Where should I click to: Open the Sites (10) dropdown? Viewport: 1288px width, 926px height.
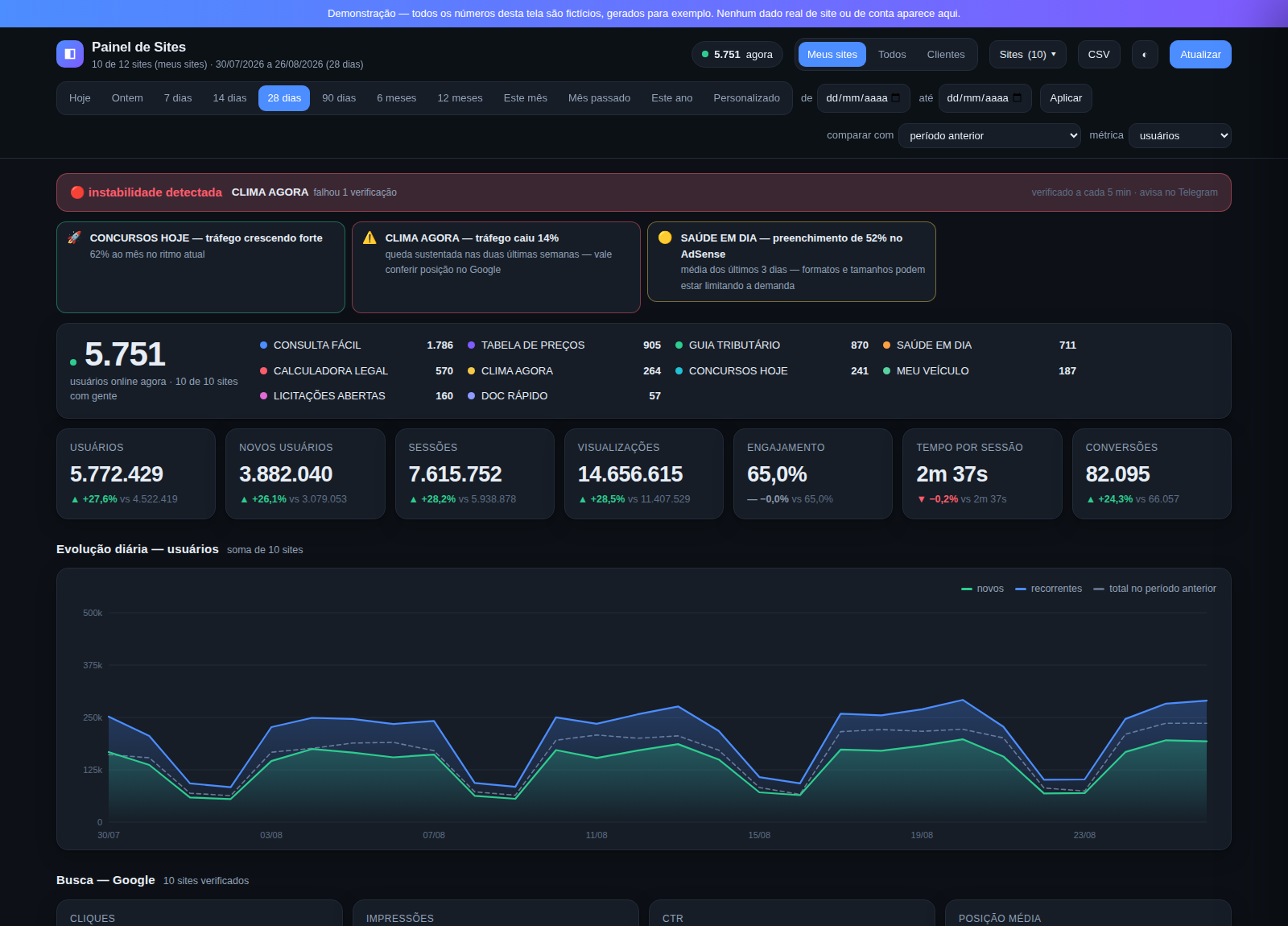[x=1028, y=55]
